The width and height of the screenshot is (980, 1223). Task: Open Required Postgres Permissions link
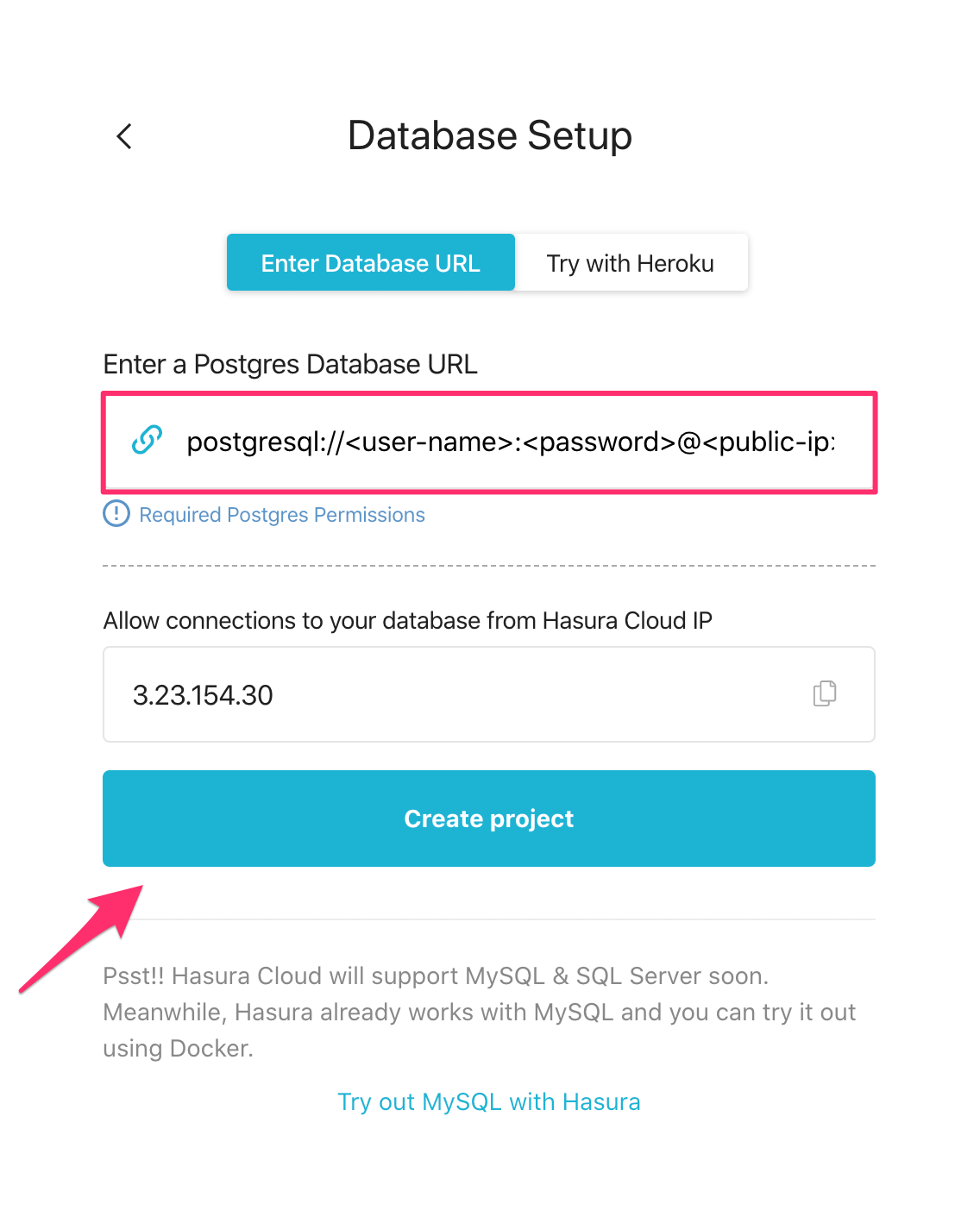(282, 515)
